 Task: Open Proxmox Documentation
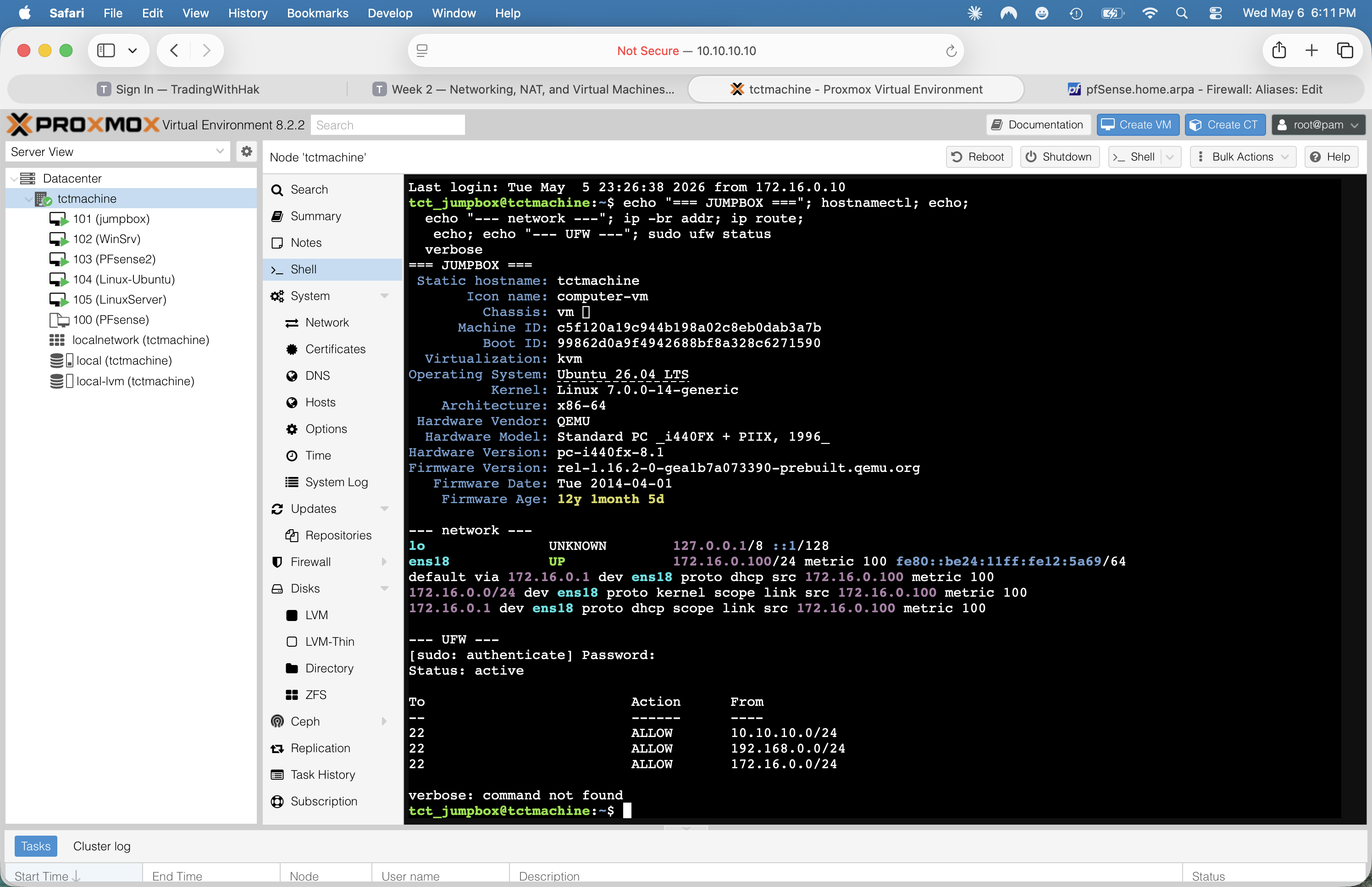[1038, 125]
